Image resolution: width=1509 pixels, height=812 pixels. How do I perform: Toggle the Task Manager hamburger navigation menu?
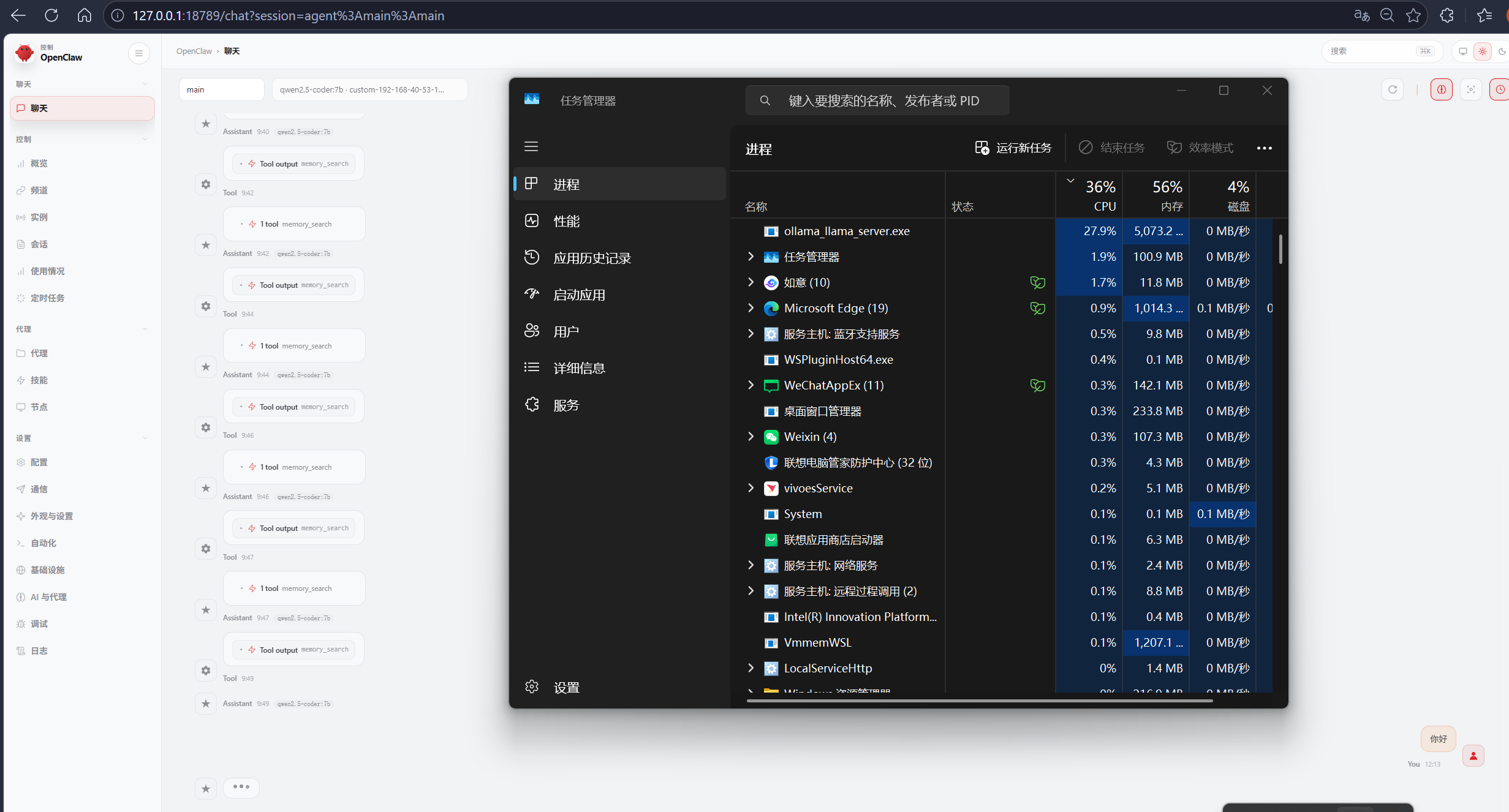coord(531,146)
